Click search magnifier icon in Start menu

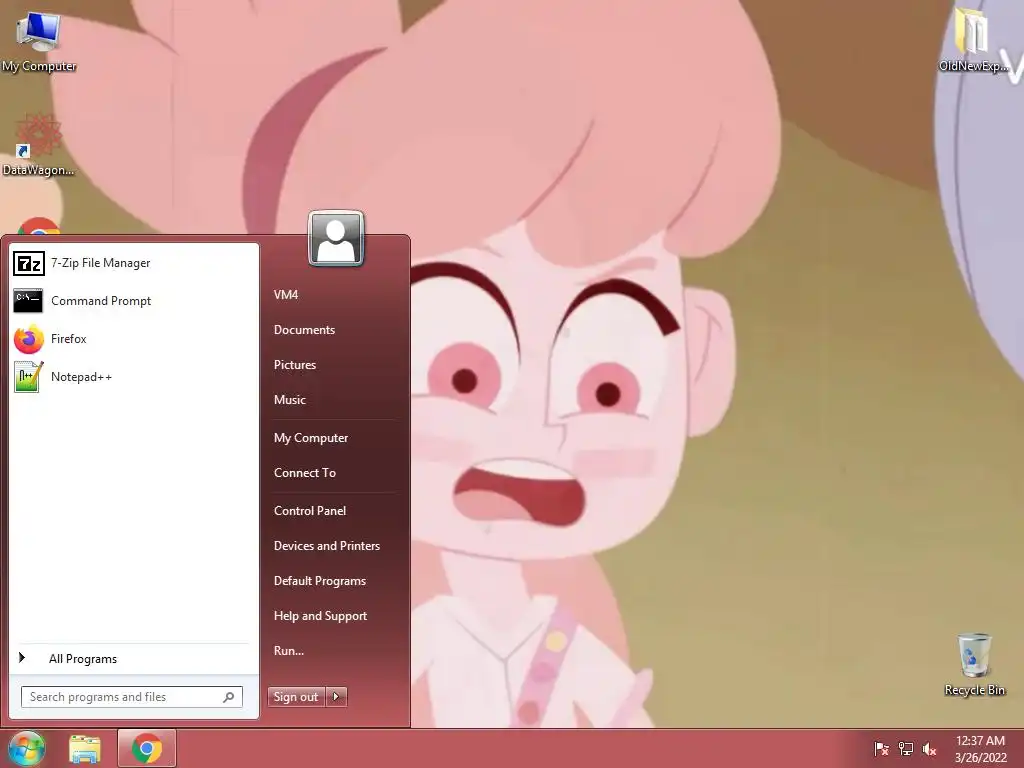click(x=229, y=697)
